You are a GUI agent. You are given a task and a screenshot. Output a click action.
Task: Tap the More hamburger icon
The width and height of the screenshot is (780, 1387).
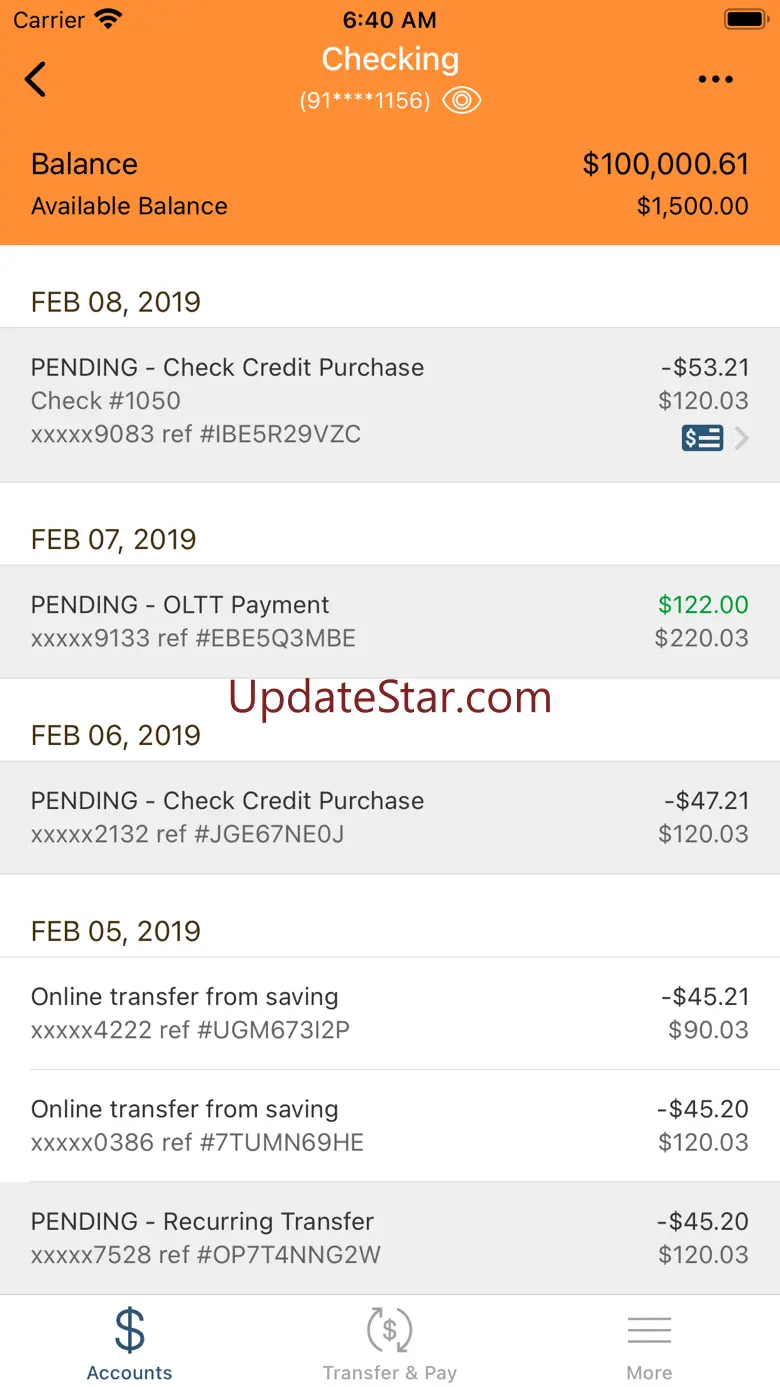click(649, 1330)
